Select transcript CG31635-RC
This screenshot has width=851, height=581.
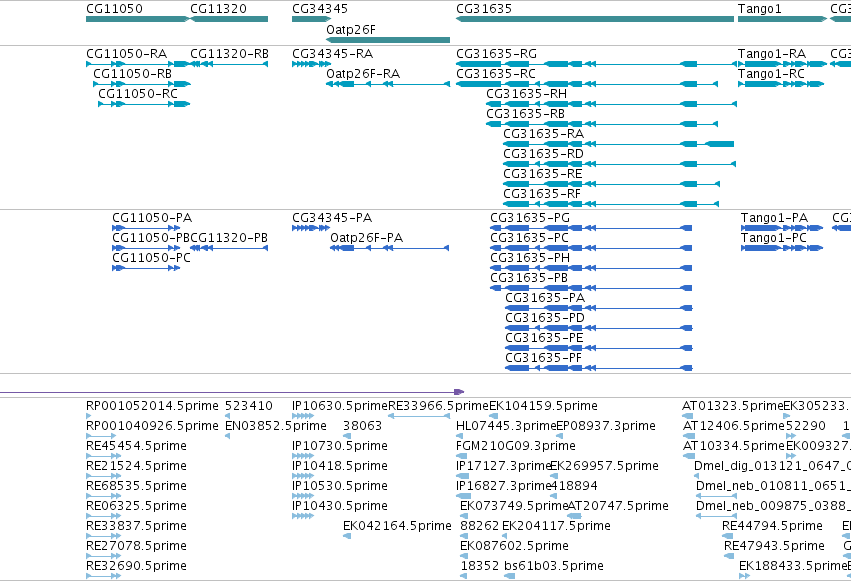587,84
